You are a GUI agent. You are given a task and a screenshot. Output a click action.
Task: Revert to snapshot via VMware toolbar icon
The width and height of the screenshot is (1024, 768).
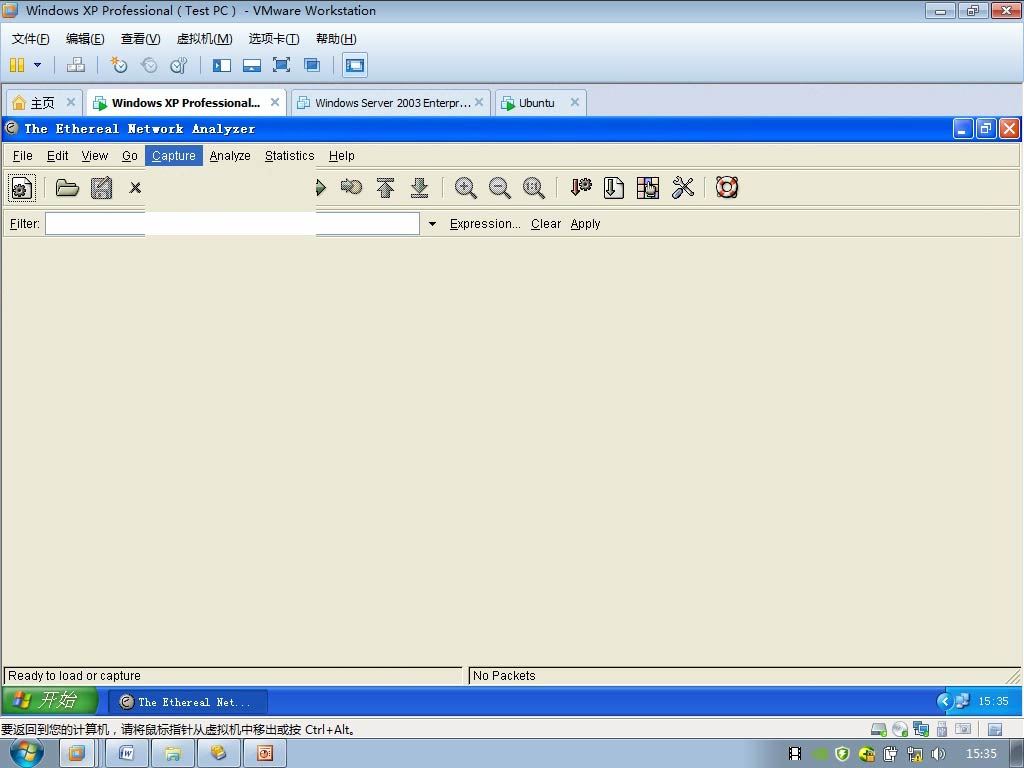pos(149,65)
